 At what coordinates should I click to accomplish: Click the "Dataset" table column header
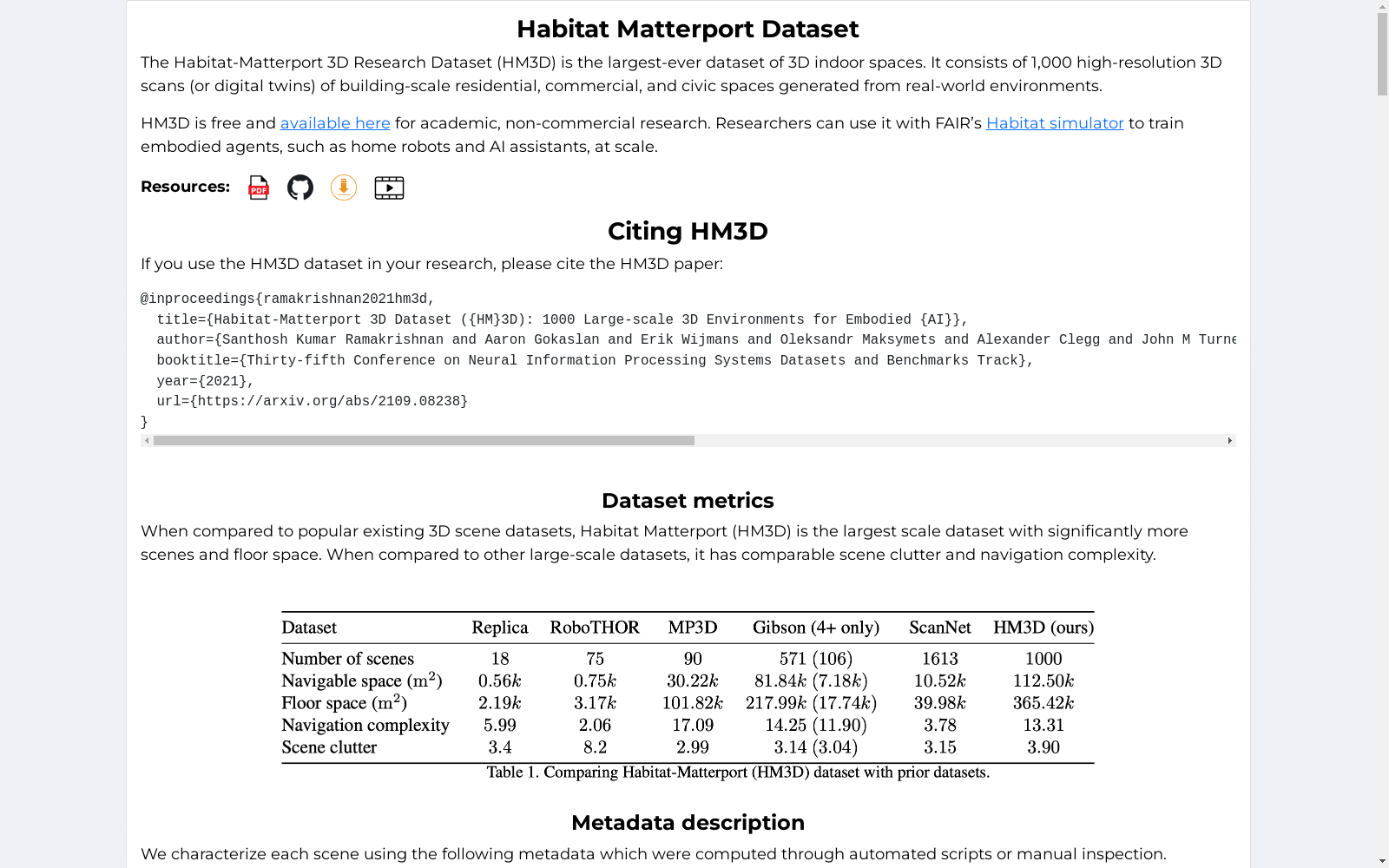309,628
